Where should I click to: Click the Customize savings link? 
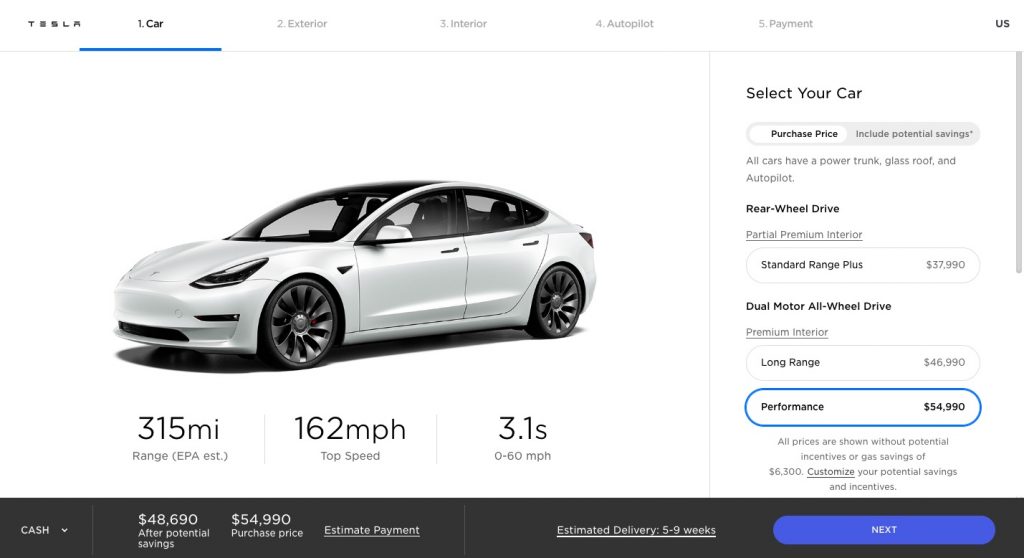click(x=831, y=472)
